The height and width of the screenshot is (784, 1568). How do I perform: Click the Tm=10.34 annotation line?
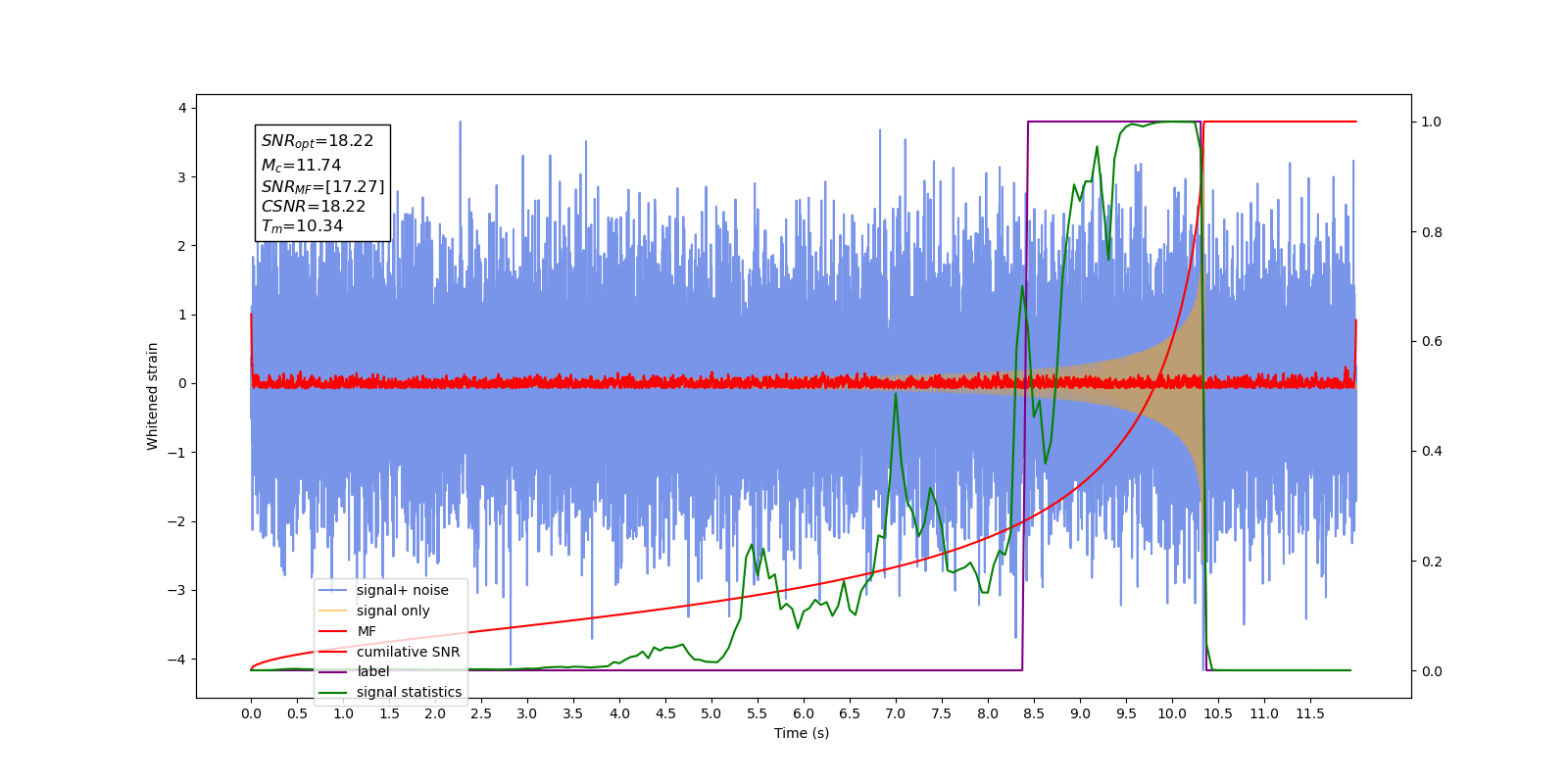coord(302,226)
